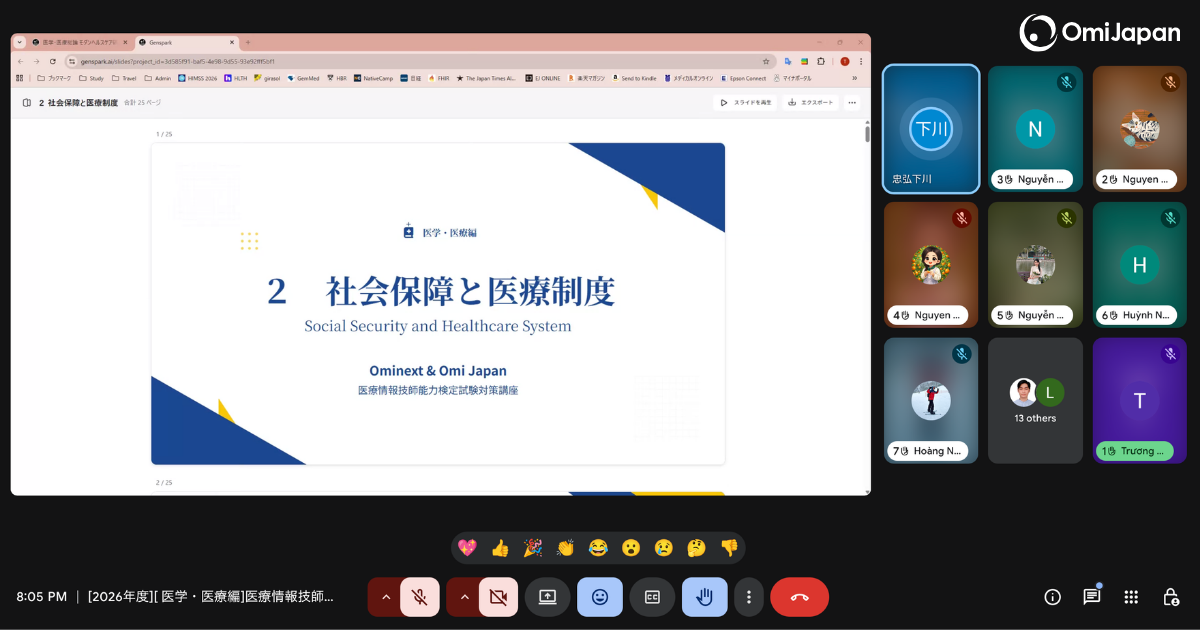Click the Chrome address bar URL

420,61
